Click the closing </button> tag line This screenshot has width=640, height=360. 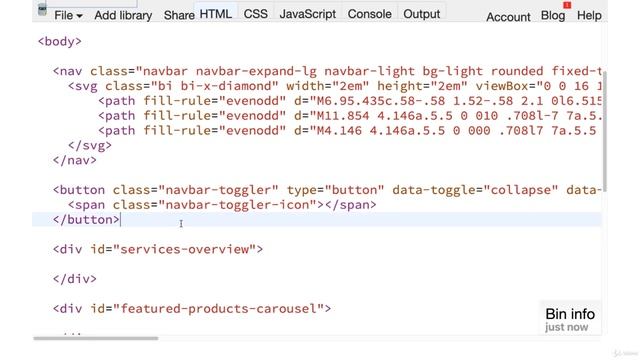coord(86,220)
